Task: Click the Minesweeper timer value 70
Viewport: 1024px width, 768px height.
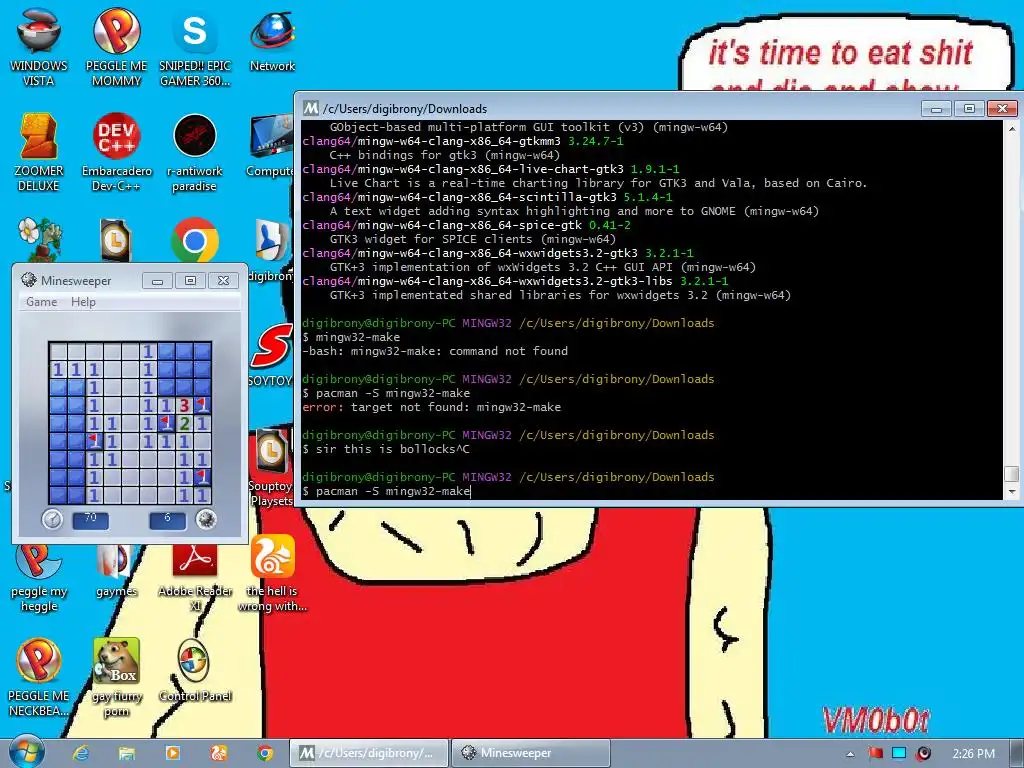Action: click(x=90, y=518)
